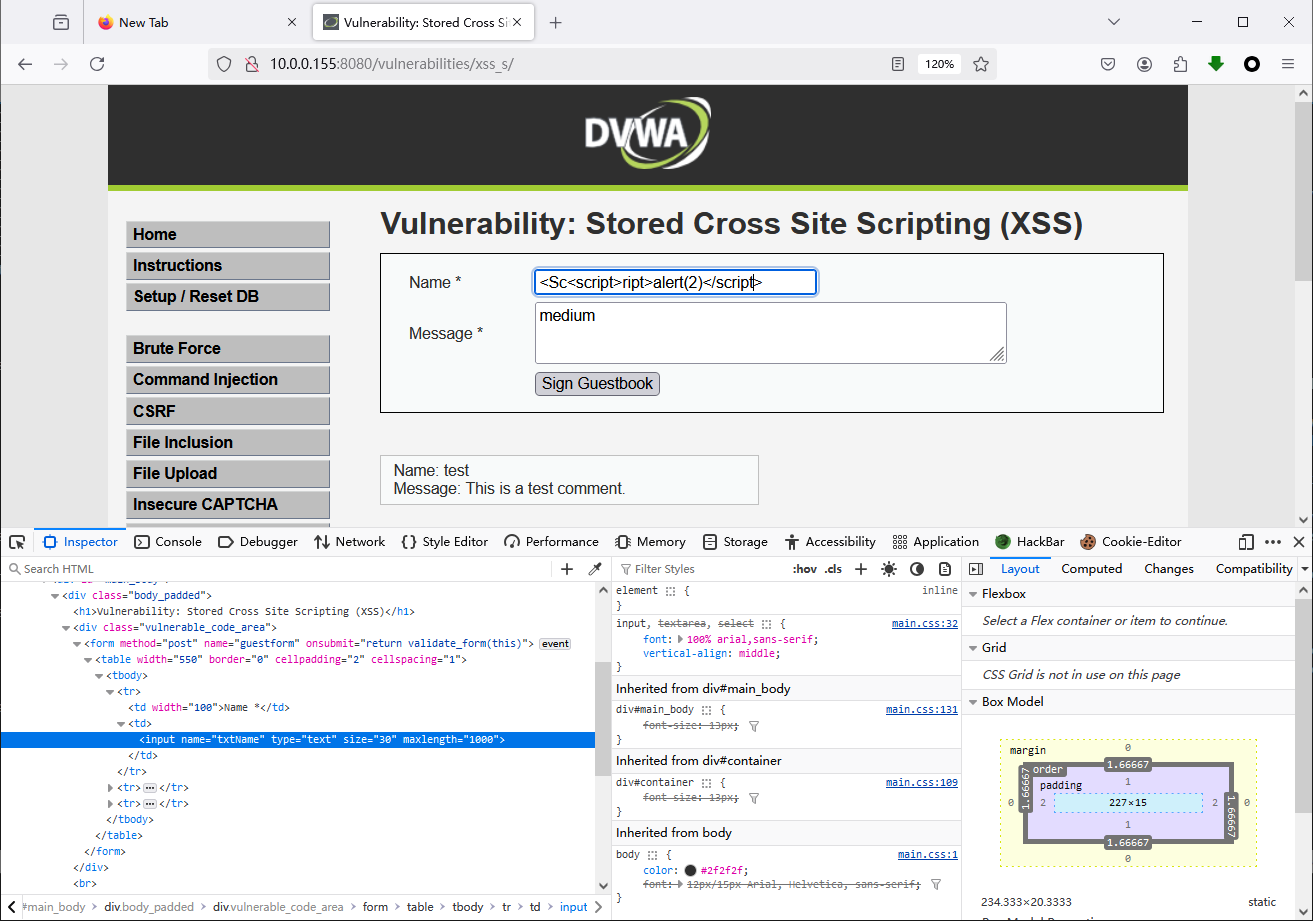This screenshot has height=921, width=1313.
Task: Switch to the Console tab
Action: (168, 542)
